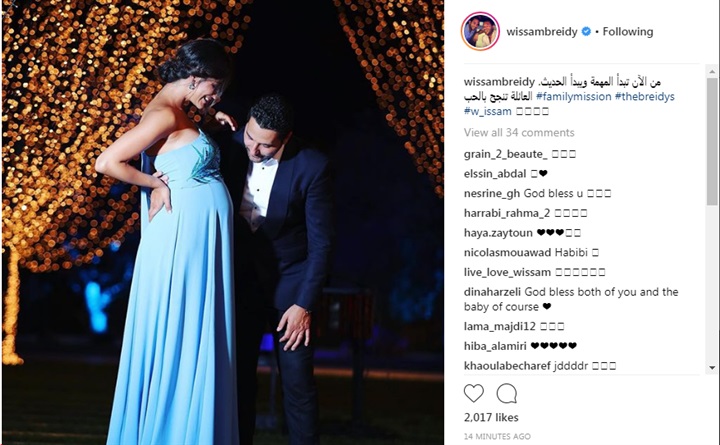Open hiba_alamiri commenter profile
Image resolution: width=720 pixels, height=445 pixels.
[x=495, y=346]
